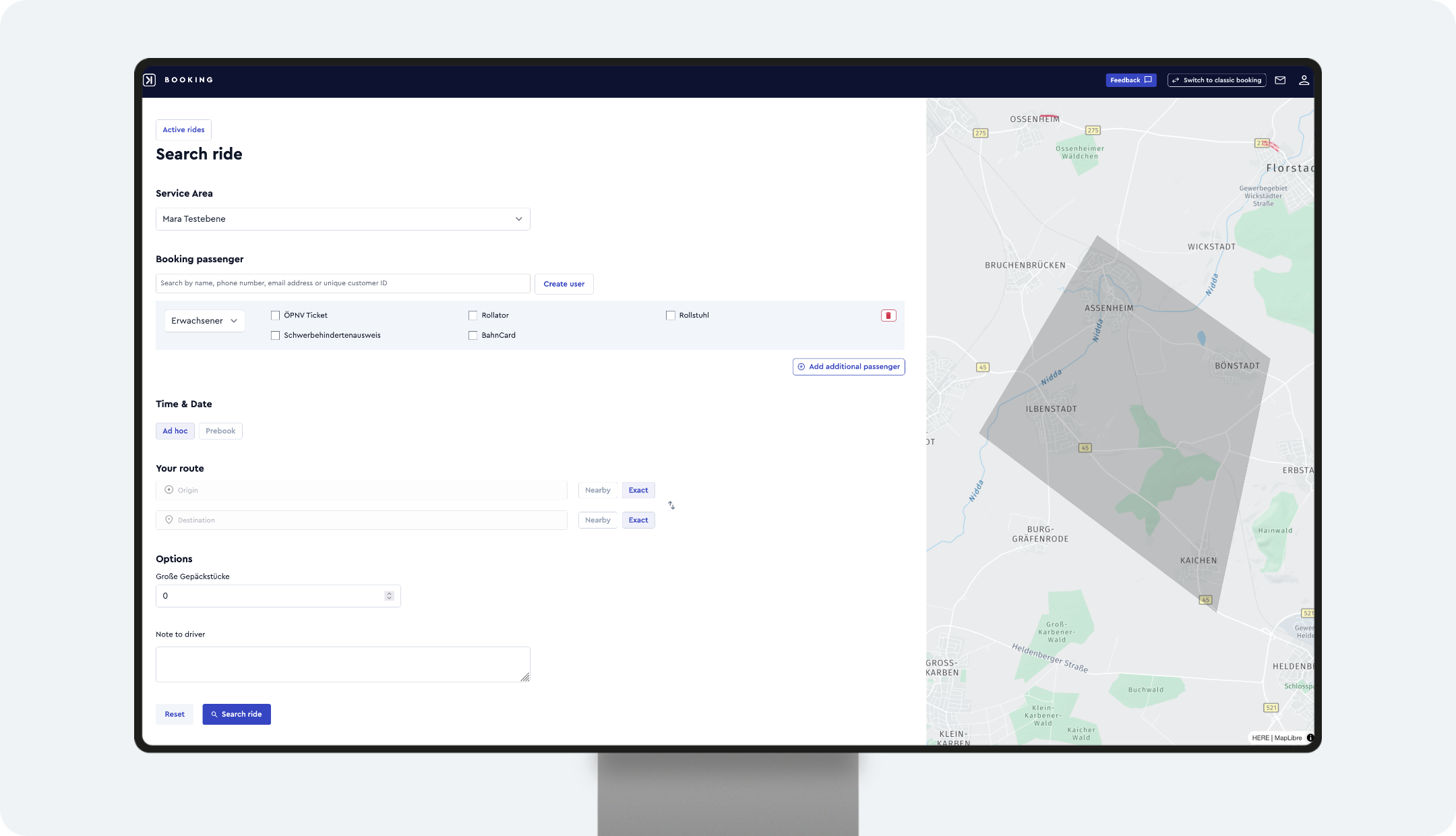The height and width of the screenshot is (836, 1456).
Task: Click the Note to driver textarea
Action: point(342,665)
